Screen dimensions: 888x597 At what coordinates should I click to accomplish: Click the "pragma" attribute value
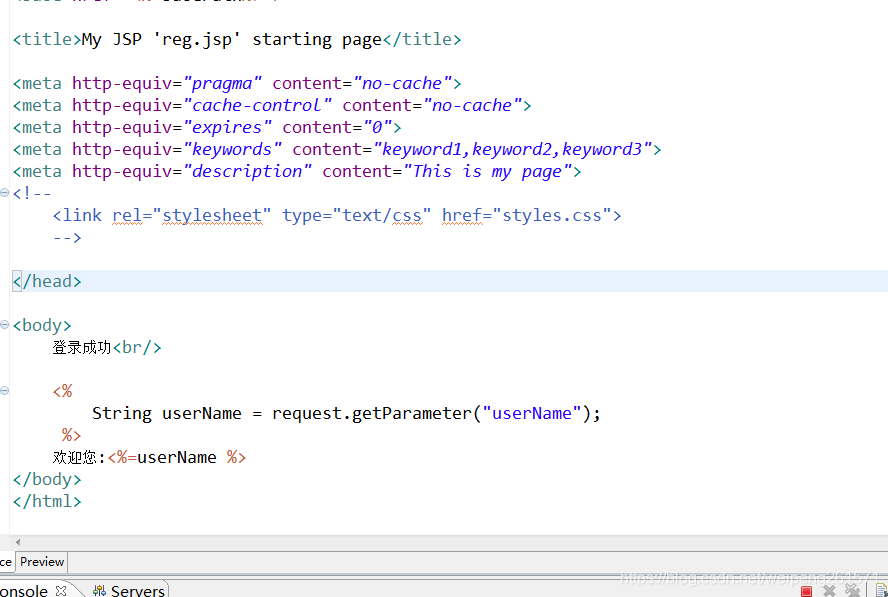pyautogui.click(x=223, y=84)
